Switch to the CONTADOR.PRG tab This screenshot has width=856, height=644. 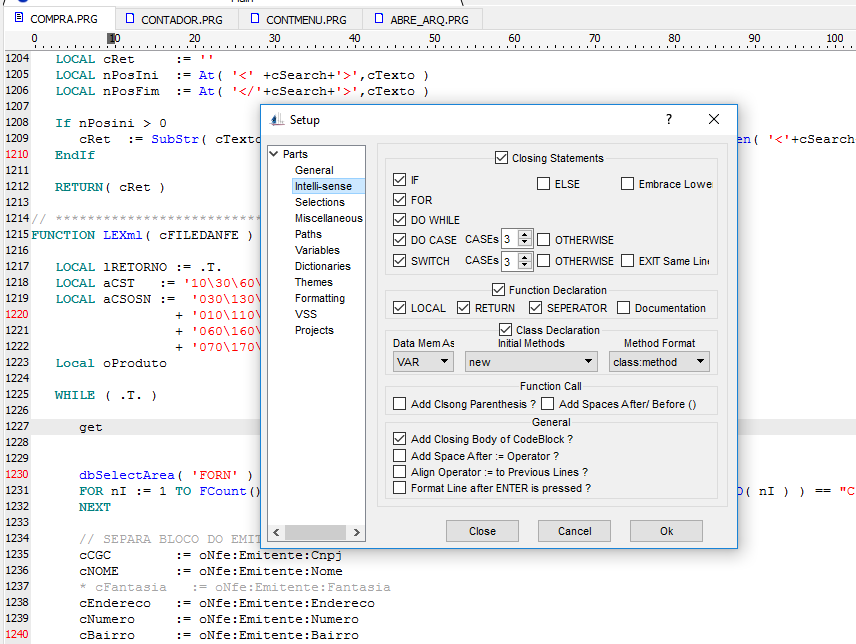[176, 19]
